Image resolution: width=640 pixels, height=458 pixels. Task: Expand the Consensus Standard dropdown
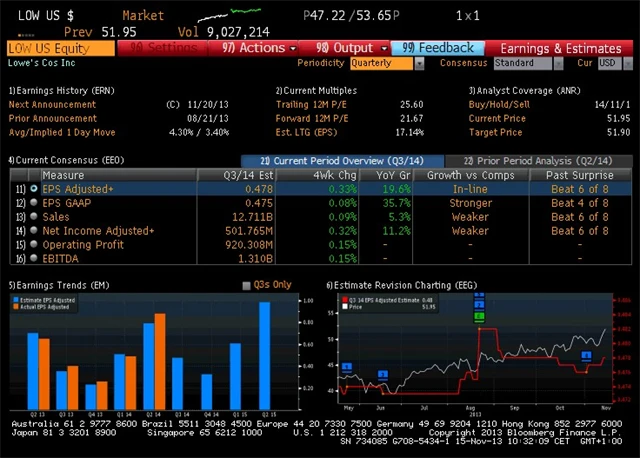(x=528, y=63)
